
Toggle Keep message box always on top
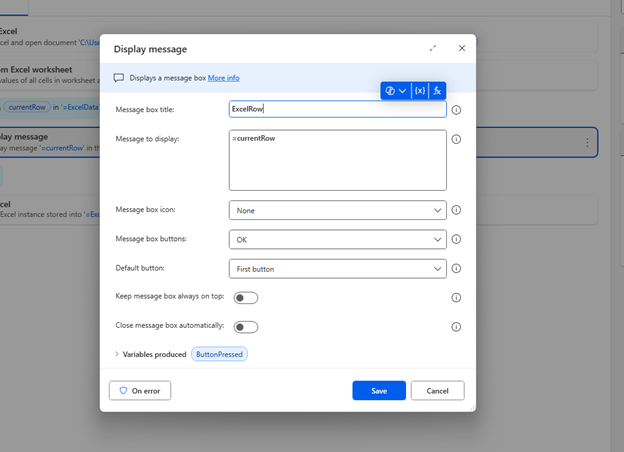pos(246,298)
